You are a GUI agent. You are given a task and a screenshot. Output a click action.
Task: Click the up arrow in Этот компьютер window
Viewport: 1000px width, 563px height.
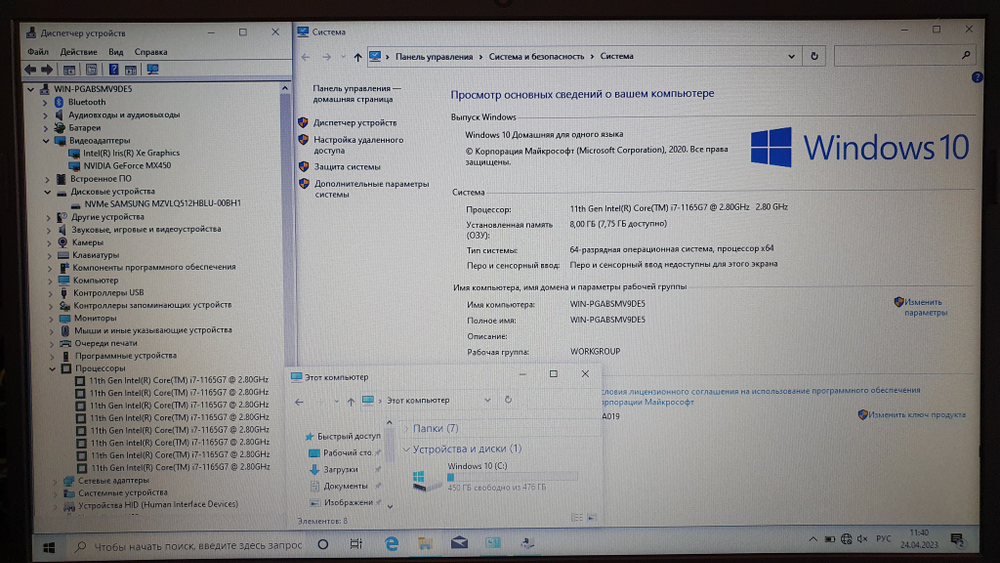(x=350, y=402)
